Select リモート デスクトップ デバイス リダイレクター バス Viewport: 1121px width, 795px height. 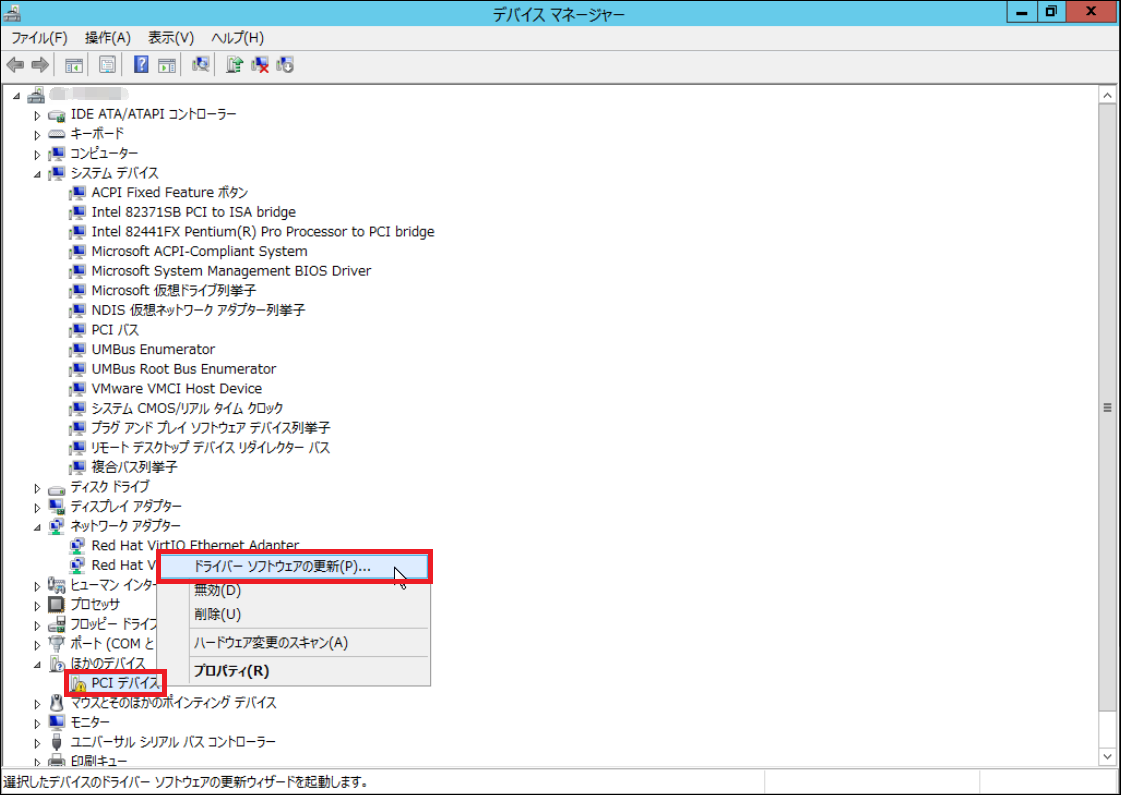[x=211, y=448]
